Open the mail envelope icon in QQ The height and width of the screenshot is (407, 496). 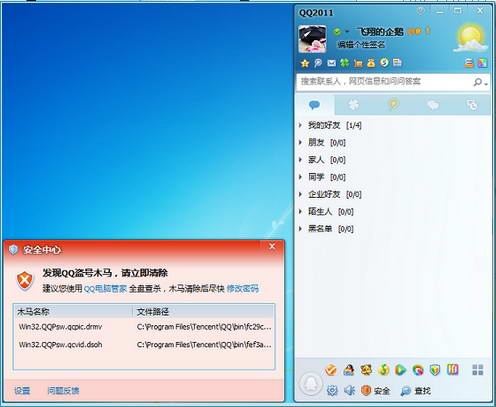[x=331, y=63]
